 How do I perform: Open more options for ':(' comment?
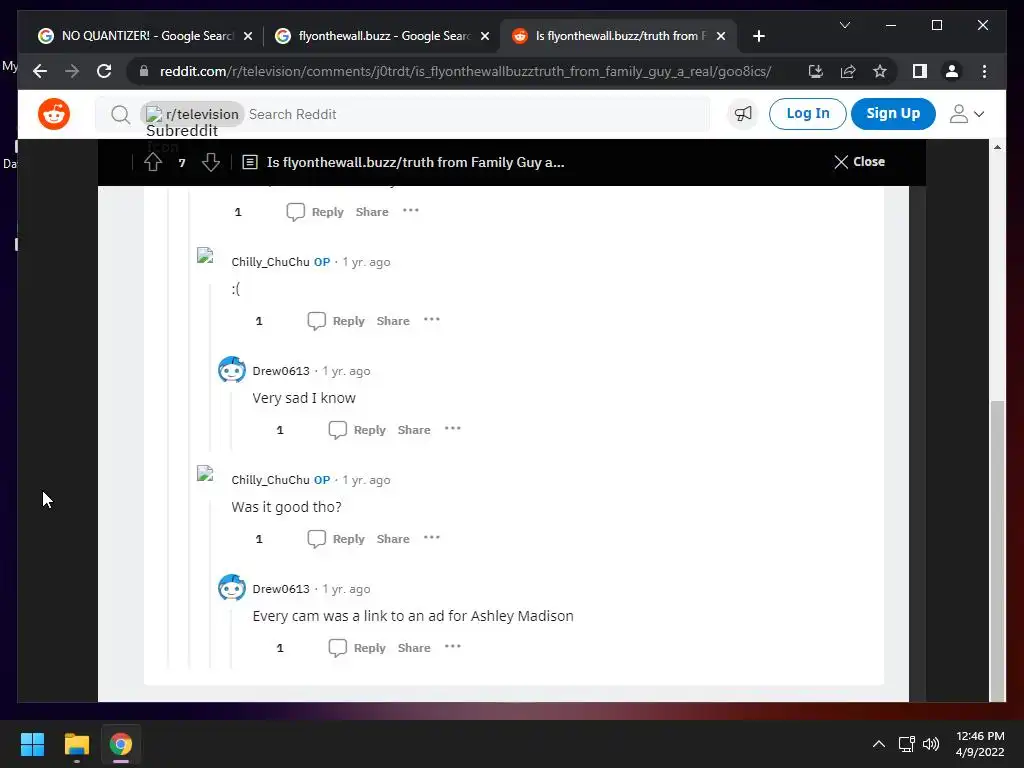click(432, 320)
